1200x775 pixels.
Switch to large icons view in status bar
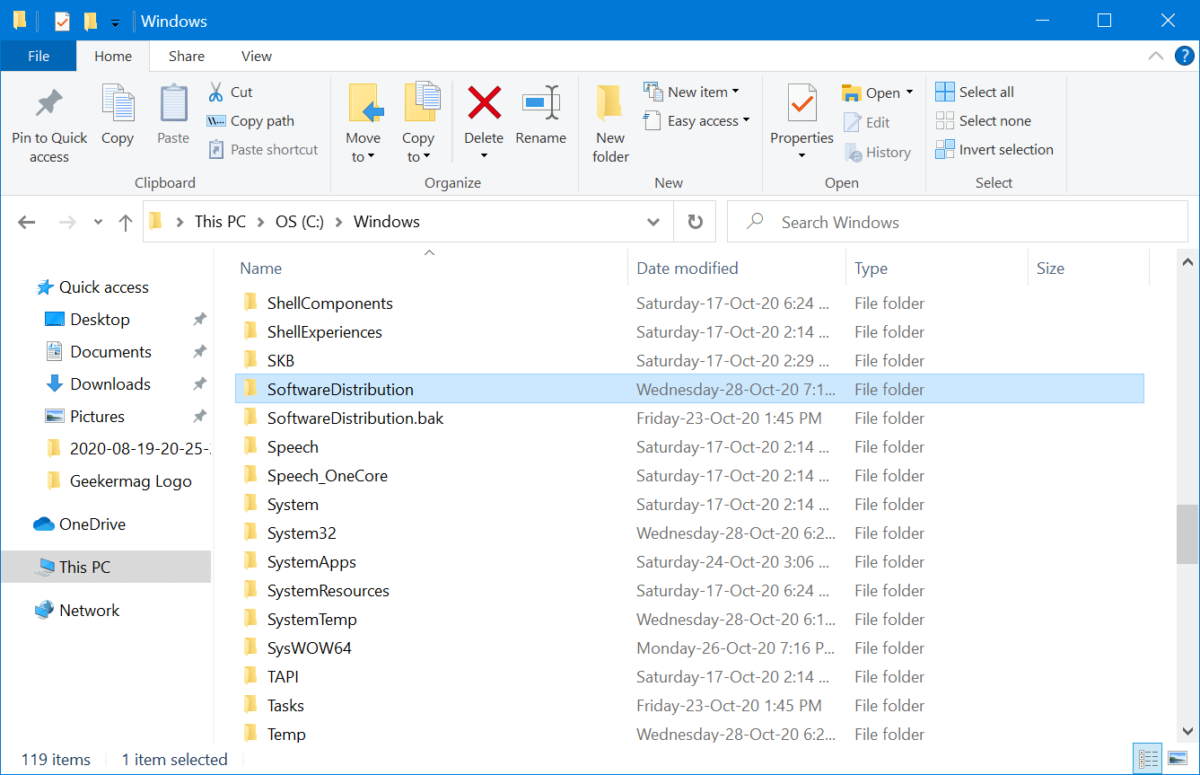[1177, 759]
